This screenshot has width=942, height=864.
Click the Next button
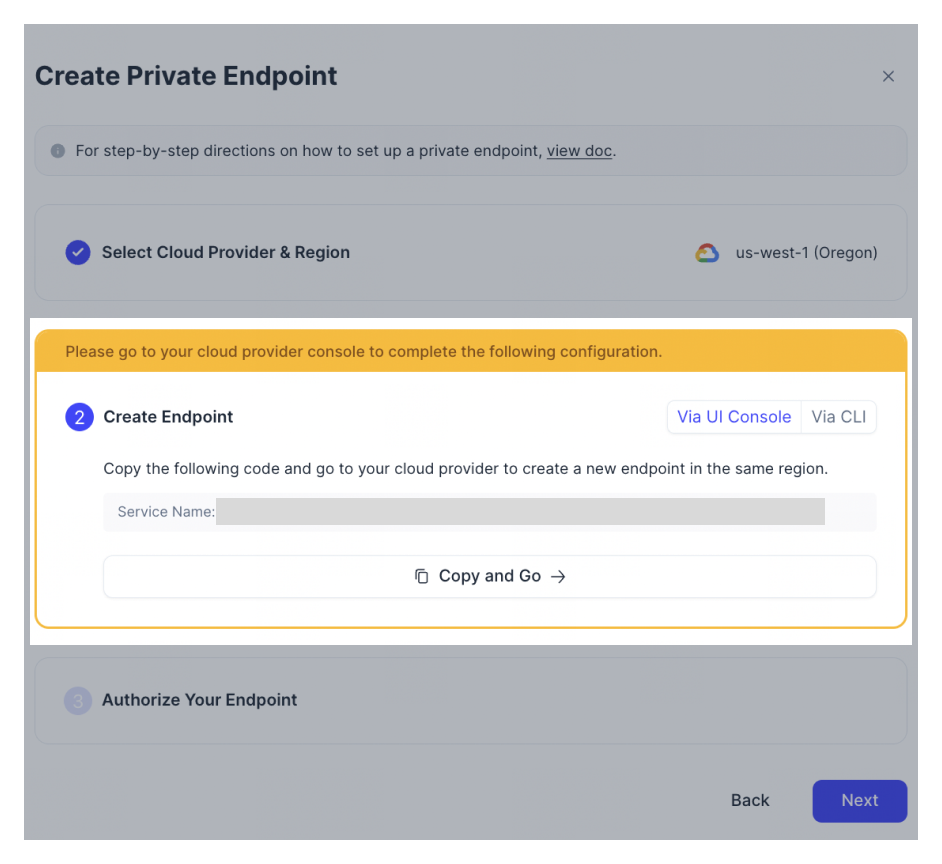click(859, 800)
